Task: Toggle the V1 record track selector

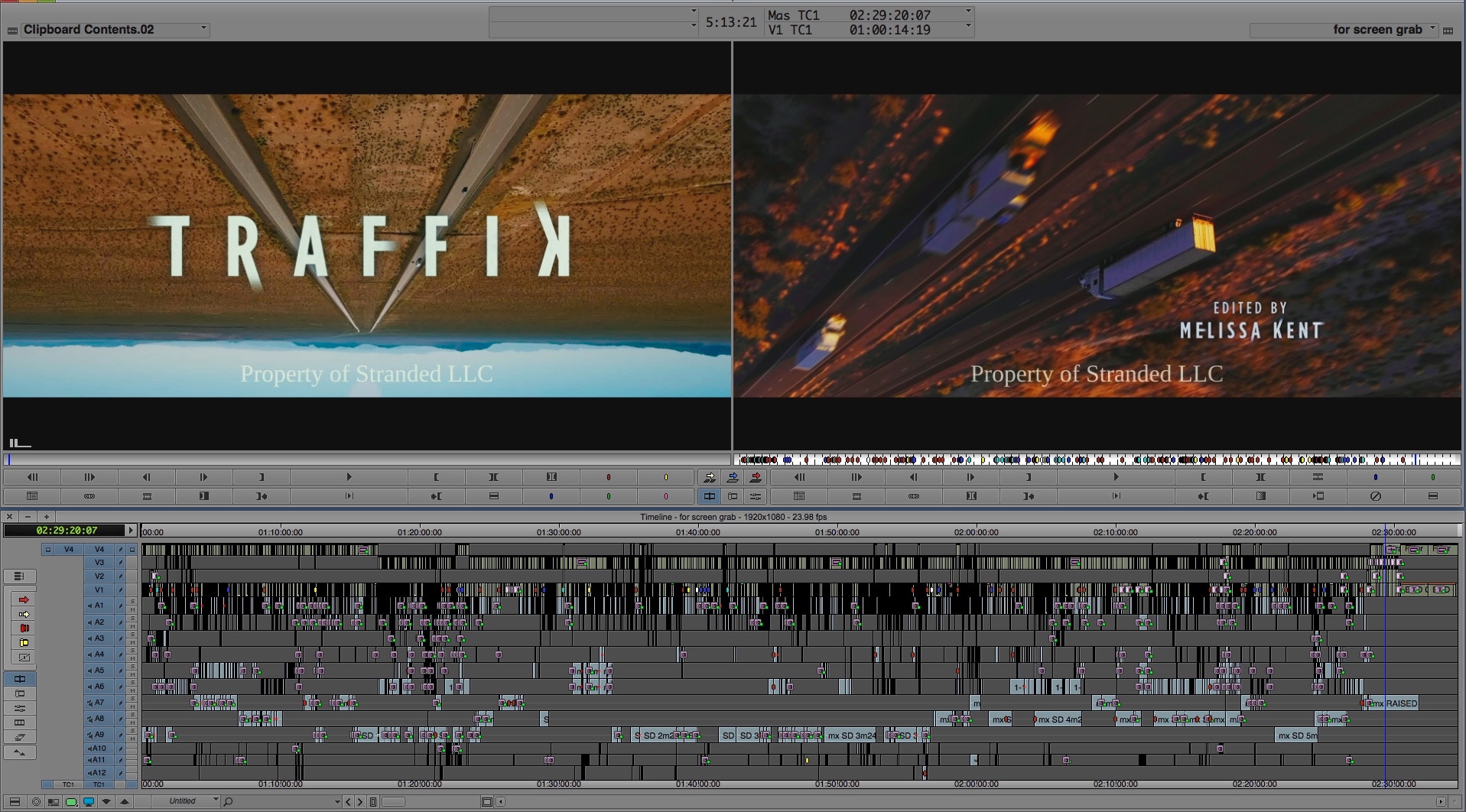Action: point(99,590)
